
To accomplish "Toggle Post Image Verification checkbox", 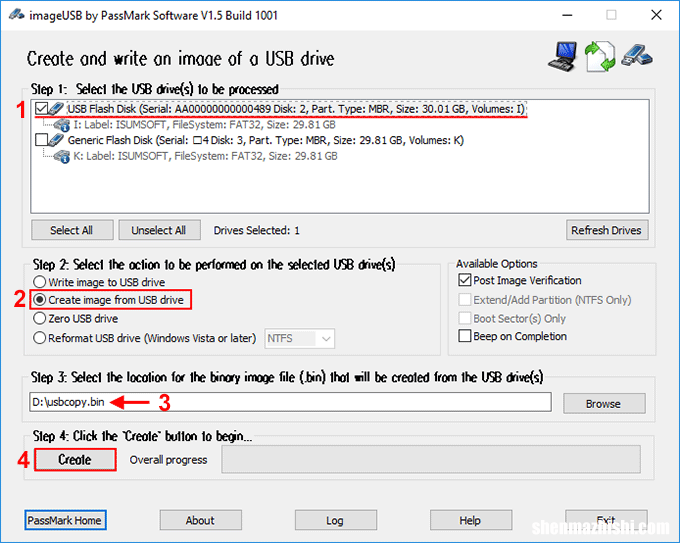I will [464, 280].
